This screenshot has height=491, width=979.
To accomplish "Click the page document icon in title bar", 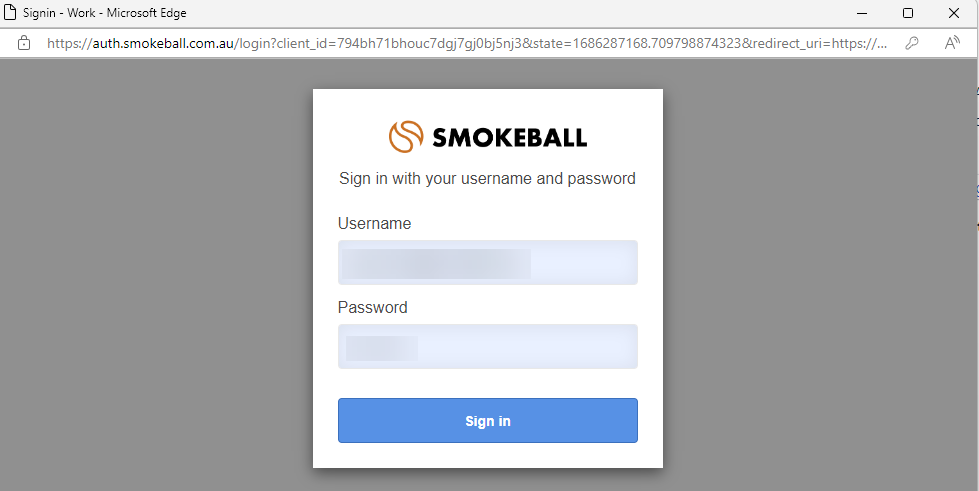I will pos(12,13).
